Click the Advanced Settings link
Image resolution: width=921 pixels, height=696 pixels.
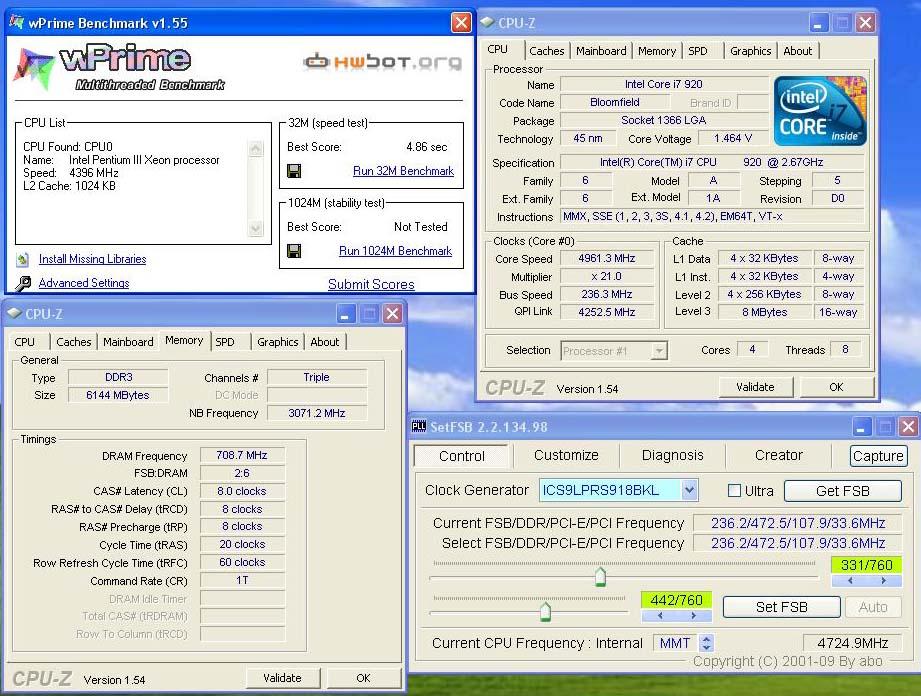click(84, 283)
